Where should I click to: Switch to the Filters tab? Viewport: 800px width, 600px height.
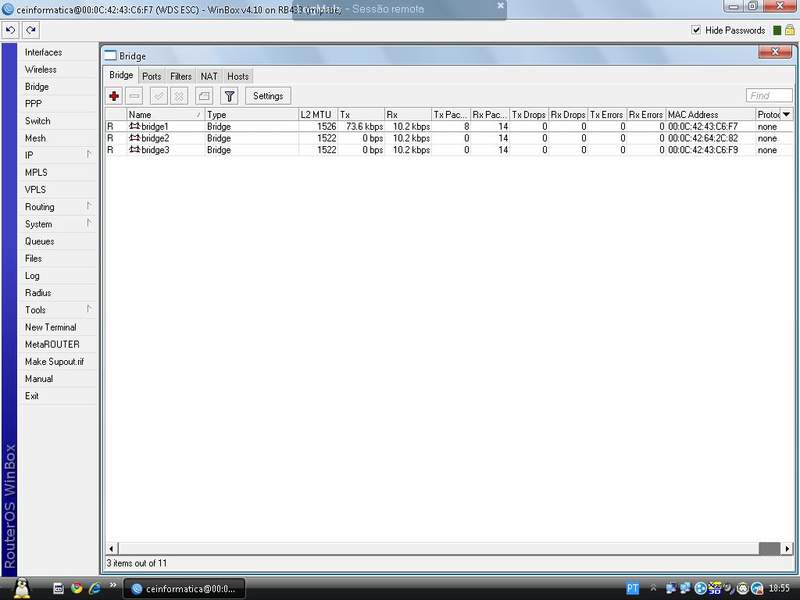tap(181, 76)
